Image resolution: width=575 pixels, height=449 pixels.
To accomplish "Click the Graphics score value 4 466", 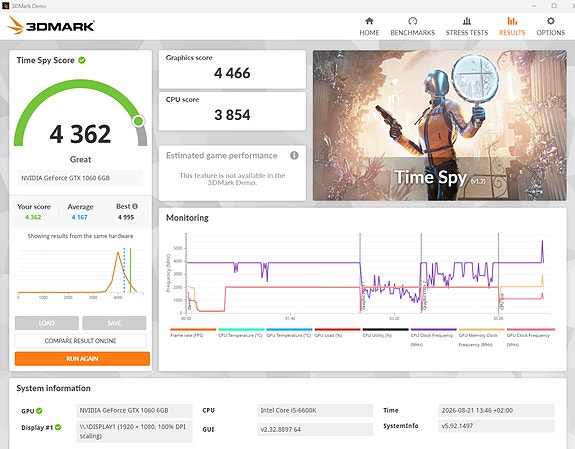I will click(x=232, y=73).
